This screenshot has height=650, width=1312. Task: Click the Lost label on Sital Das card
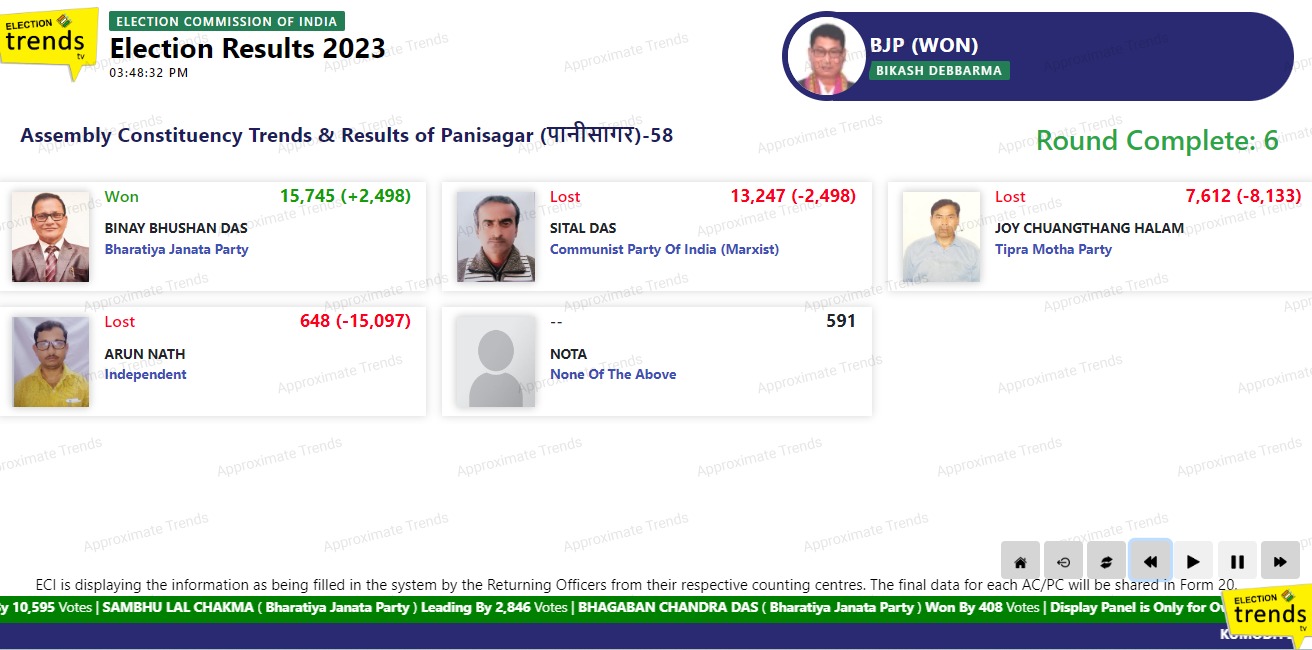565,196
